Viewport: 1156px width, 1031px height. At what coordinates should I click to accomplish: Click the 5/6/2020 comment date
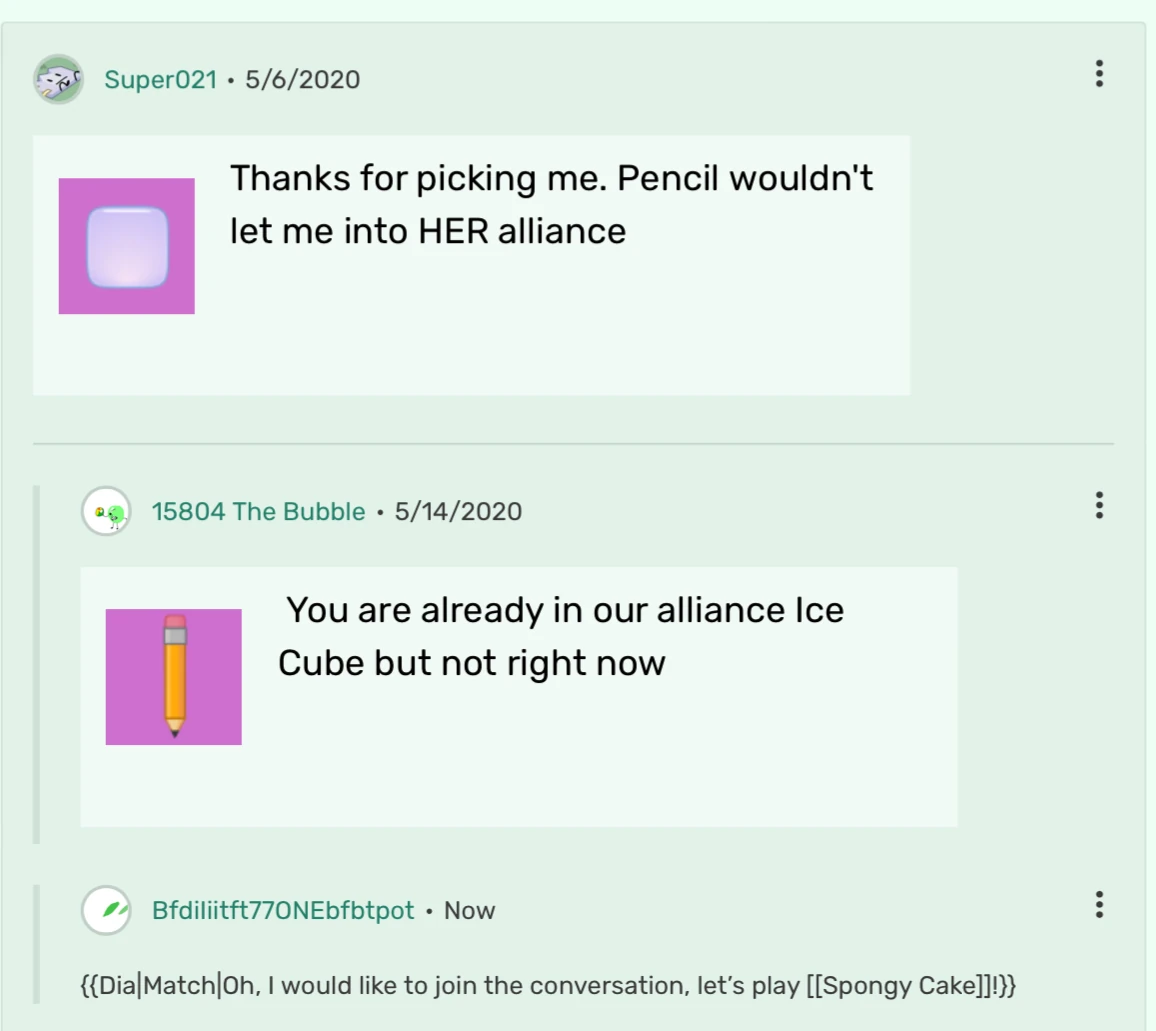[303, 79]
